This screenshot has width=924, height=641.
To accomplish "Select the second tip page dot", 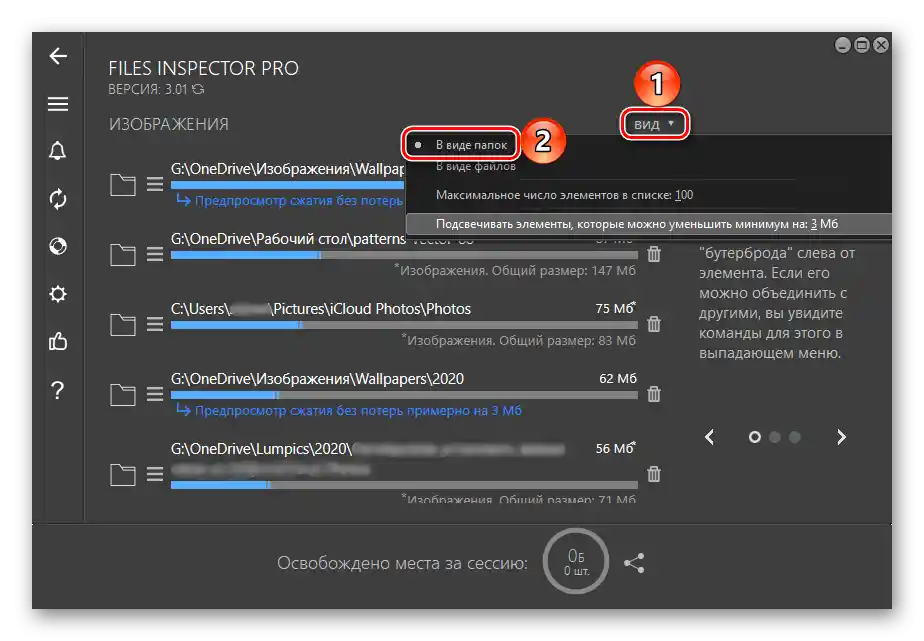I will [x=775, y=437].
